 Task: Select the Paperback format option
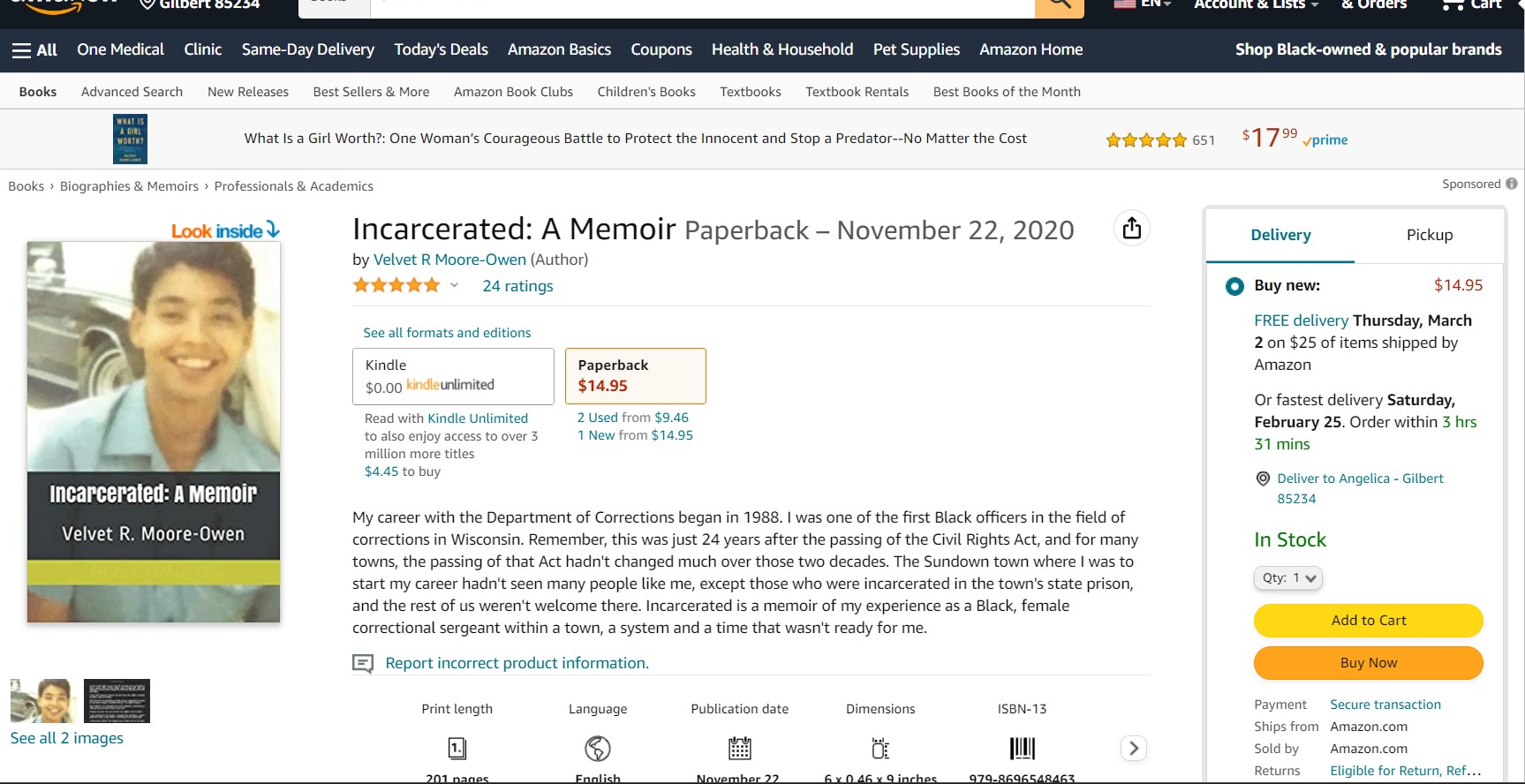click(635, 376)
